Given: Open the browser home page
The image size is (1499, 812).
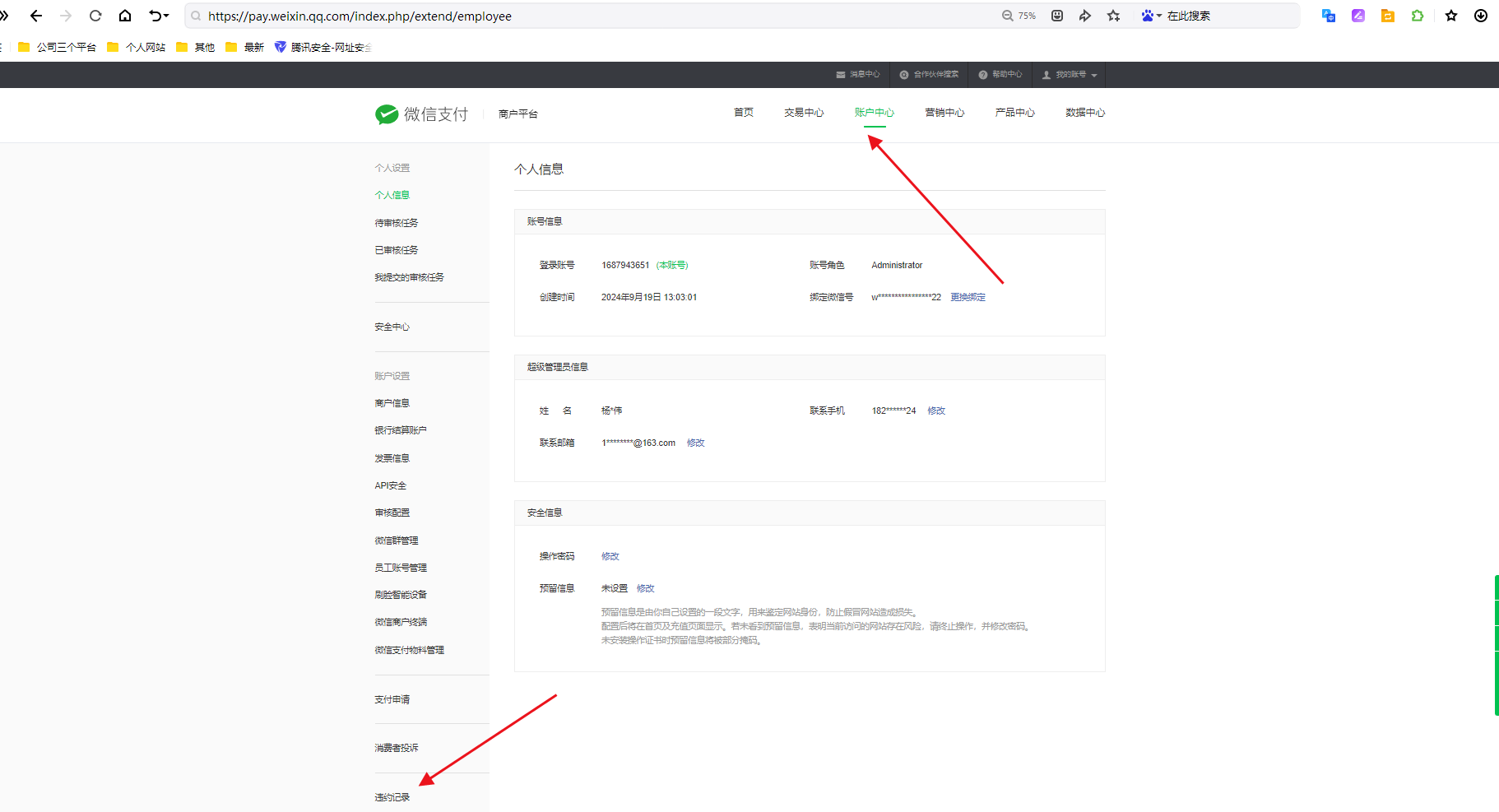Looking at the screenshot, I should tap(125, 16).
